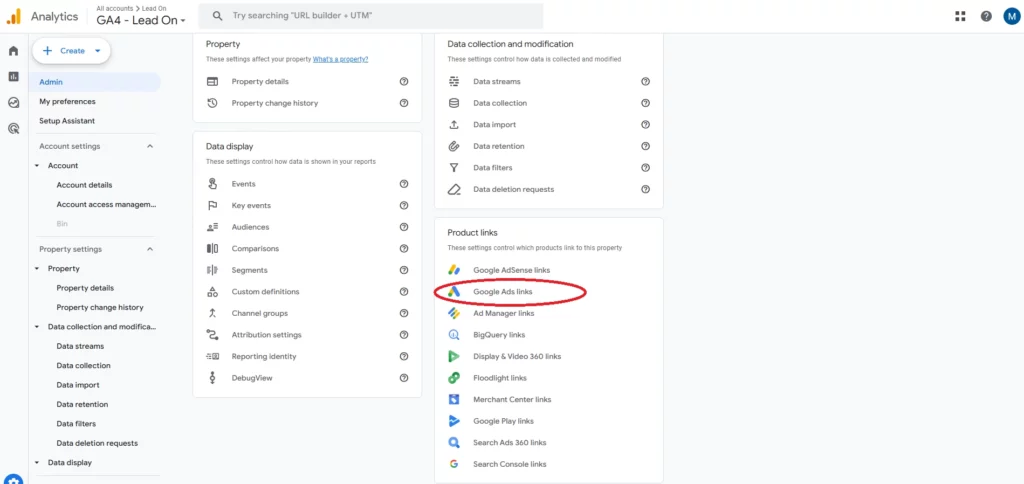1024x484 pixels.
Task: Open Data collection in the card
Action: click(x=500, y=103)
